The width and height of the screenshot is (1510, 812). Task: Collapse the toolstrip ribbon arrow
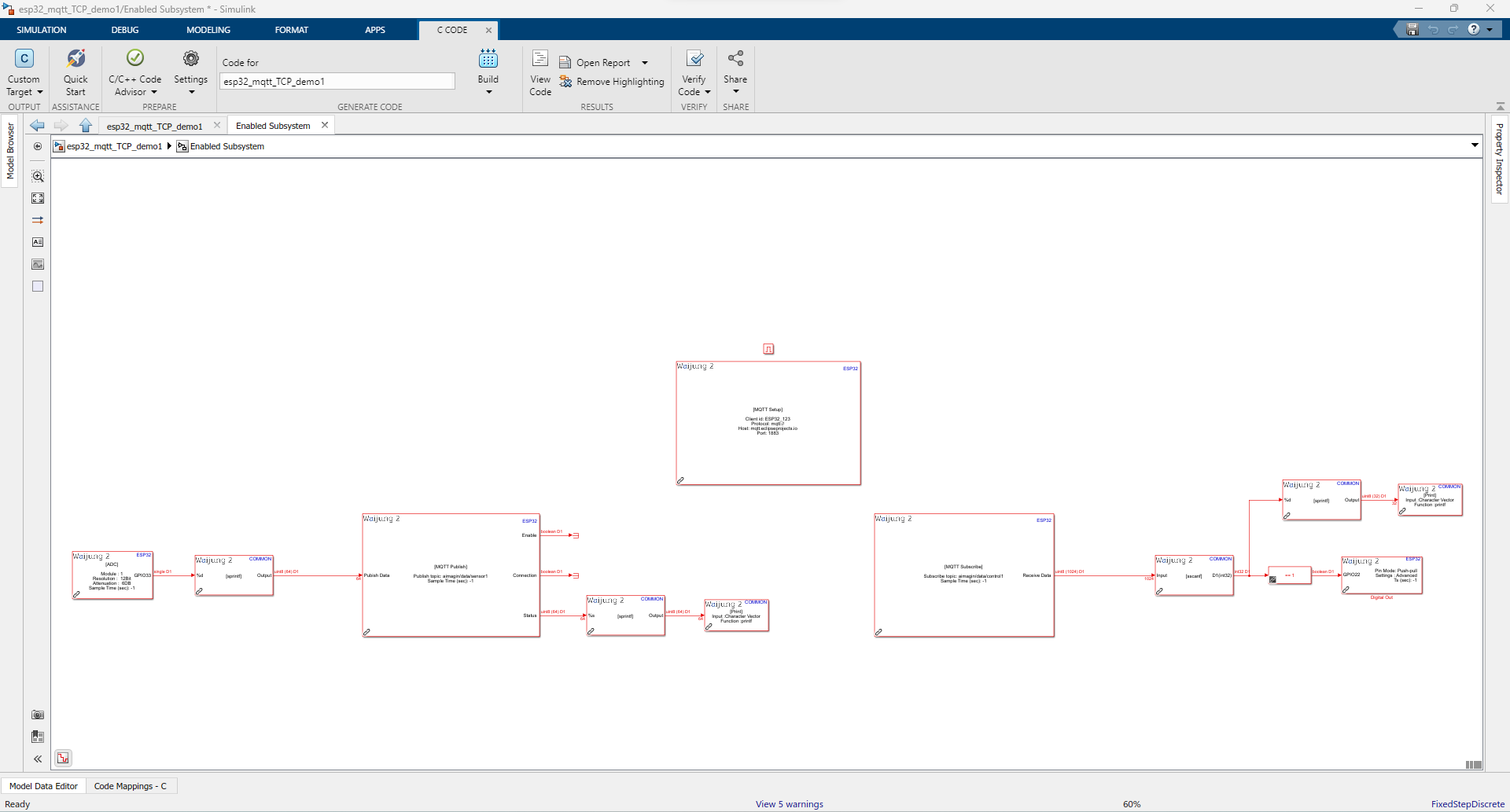(1500, 106)
